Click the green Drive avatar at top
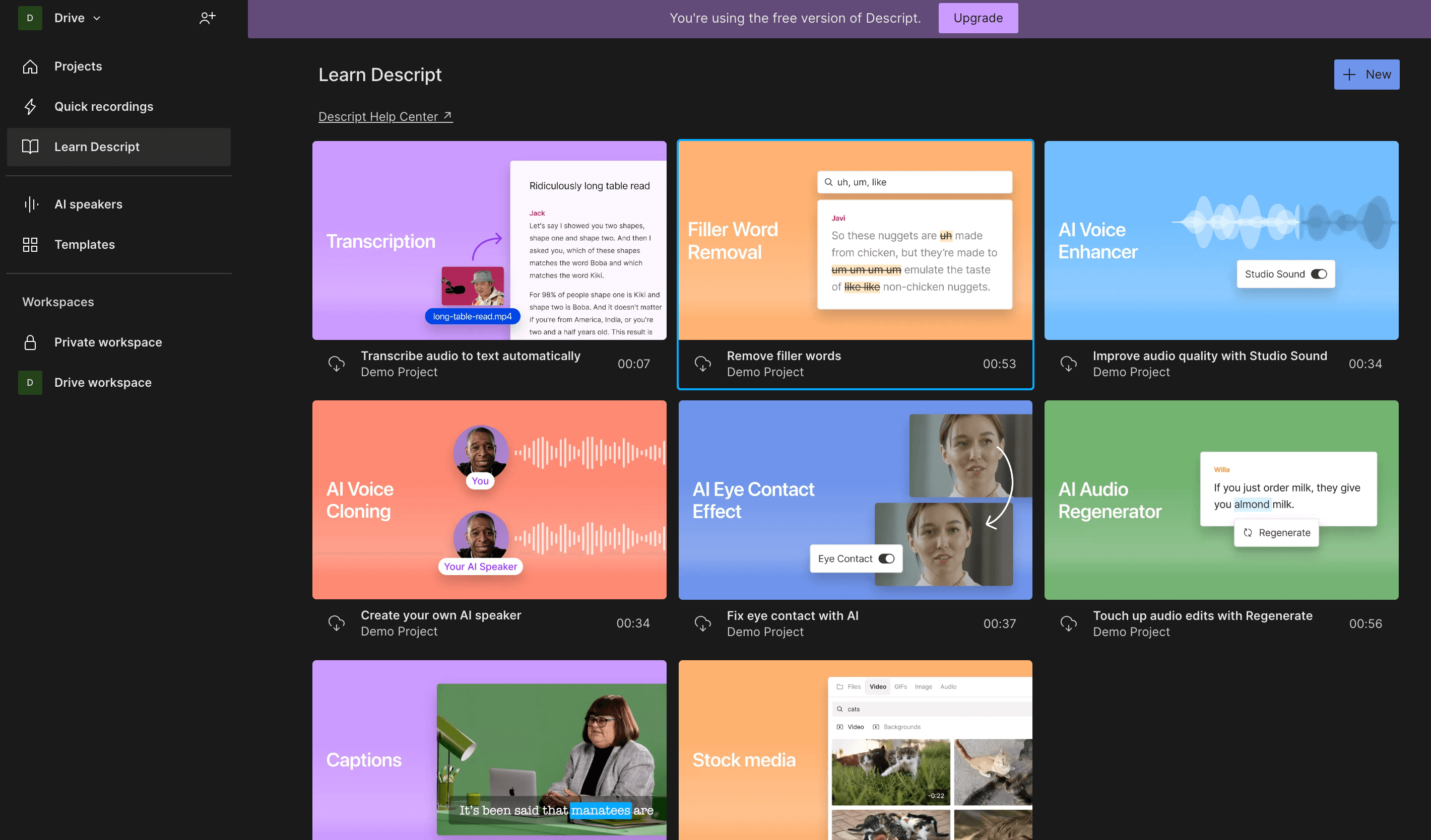The height and width of the screenshot is (840, 1431). [x=30, y=18]
